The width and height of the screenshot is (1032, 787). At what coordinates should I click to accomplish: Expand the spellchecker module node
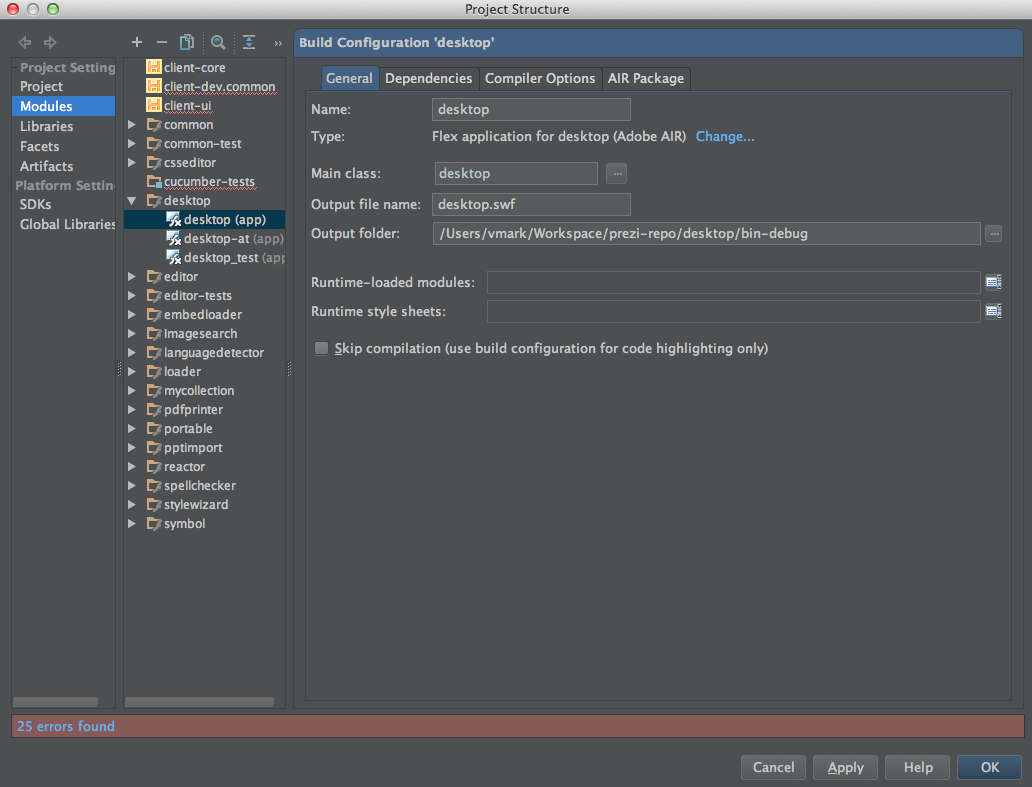[x=132, y=486]
